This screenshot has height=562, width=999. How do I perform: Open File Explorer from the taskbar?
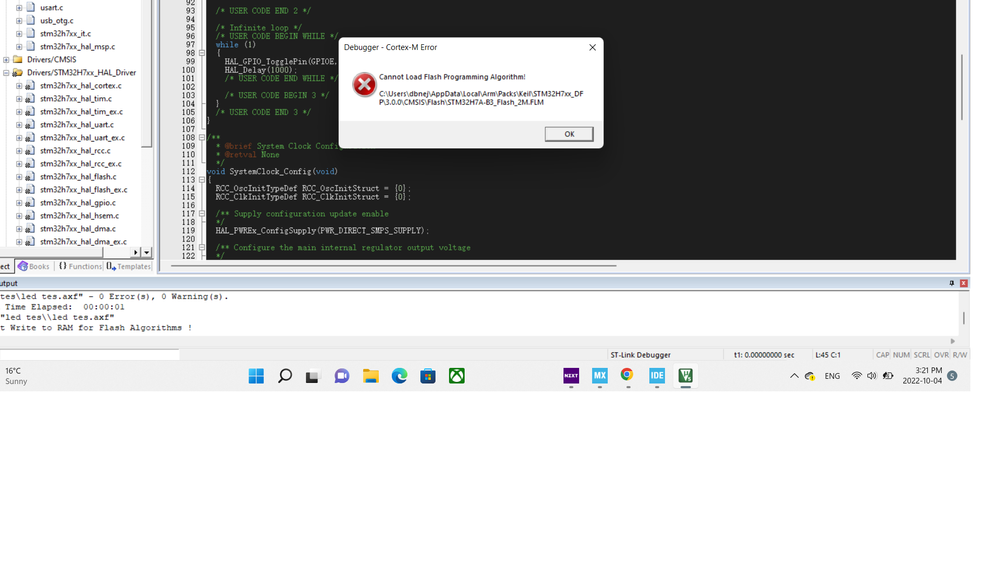[x=371, y=376]
